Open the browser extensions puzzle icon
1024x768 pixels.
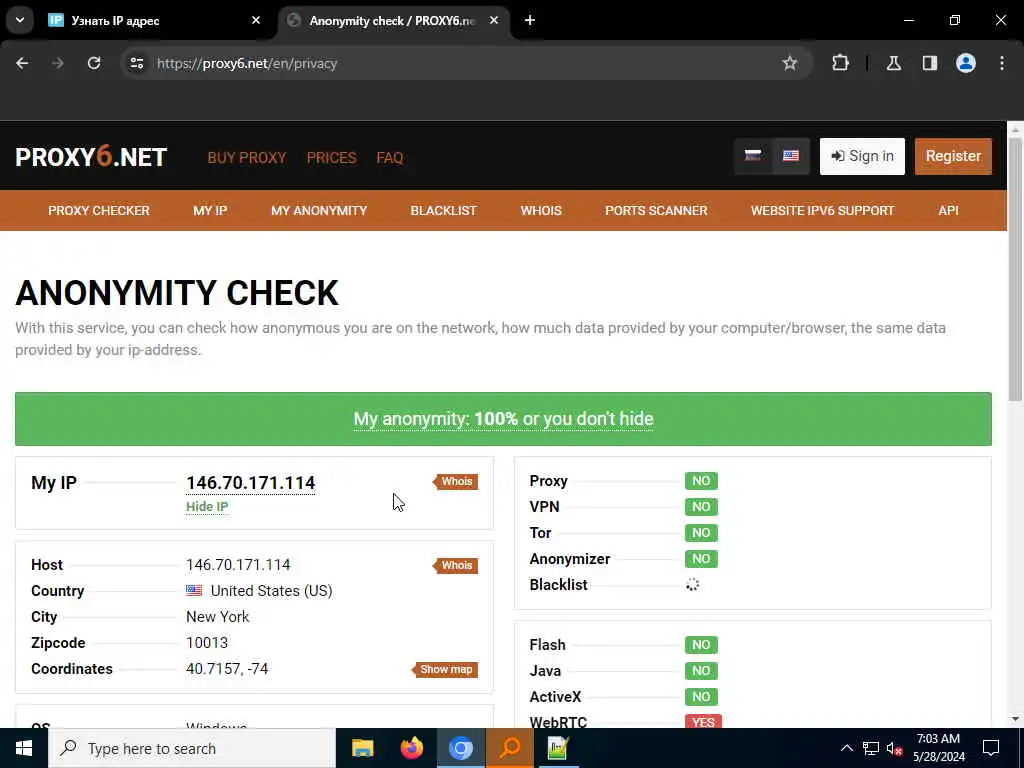(x=840, y=63)
